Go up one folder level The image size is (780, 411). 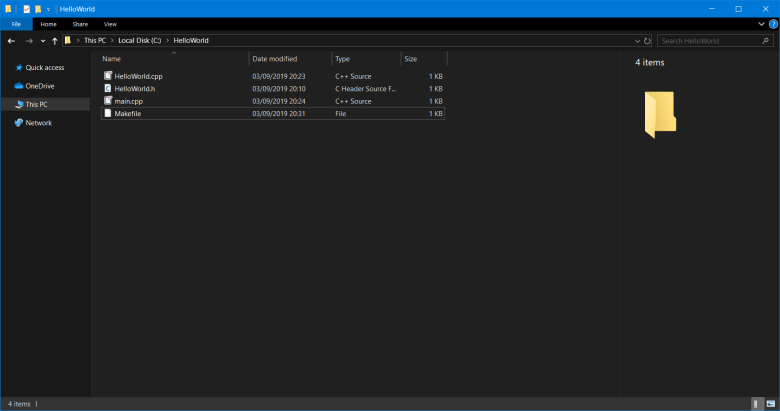click(55, 41)
